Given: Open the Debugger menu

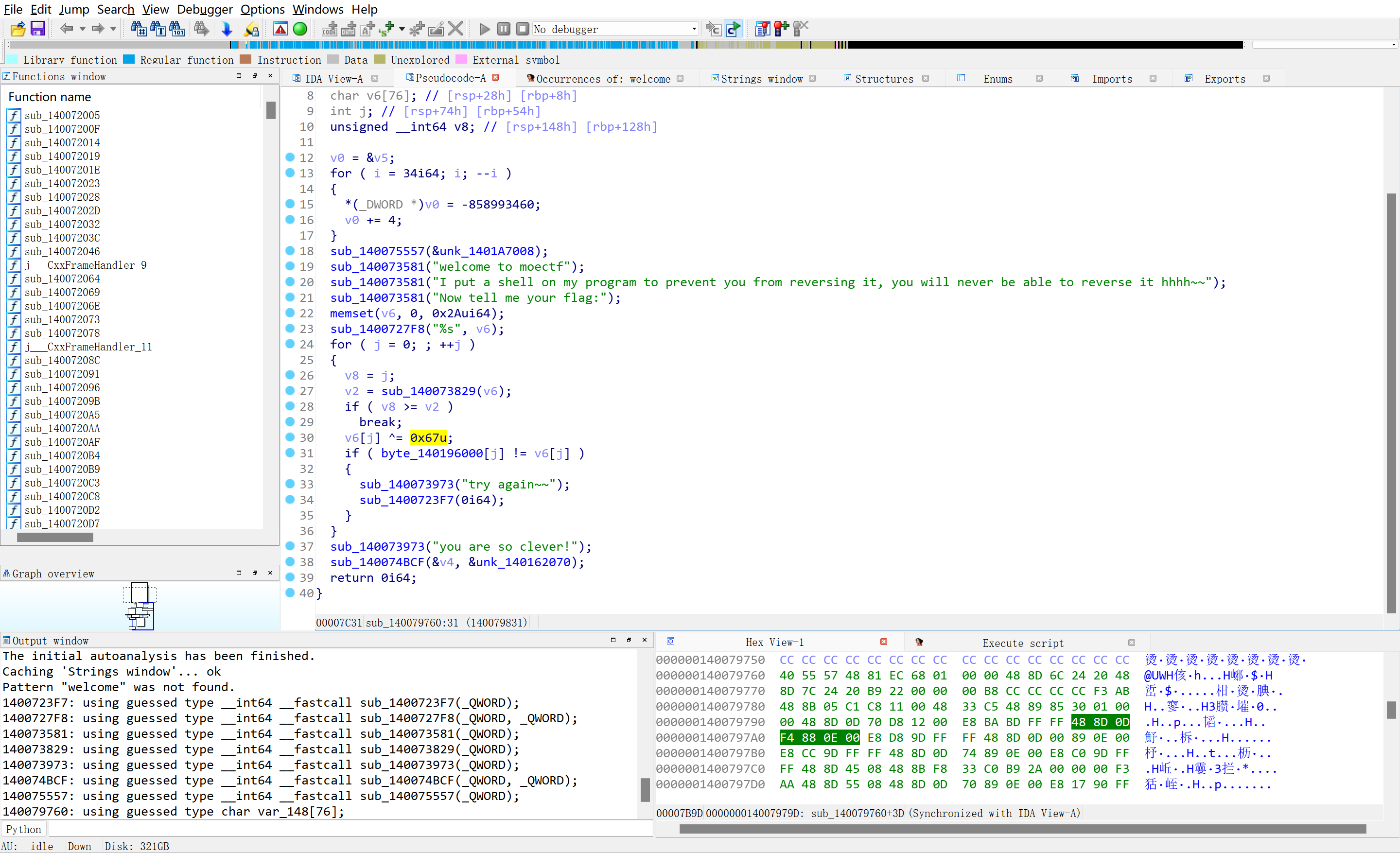Looking at the screenshot, I should (205, 9).
